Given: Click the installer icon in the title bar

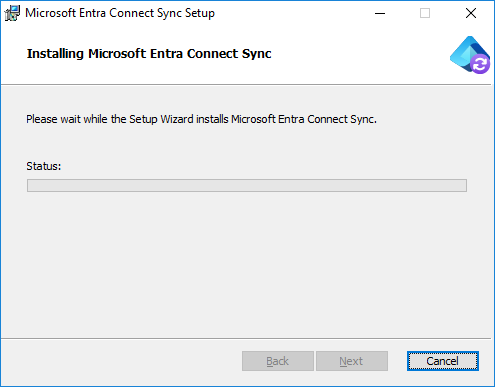Looking at the screenshot, I should pyautogui.click(x=12, y=13).
